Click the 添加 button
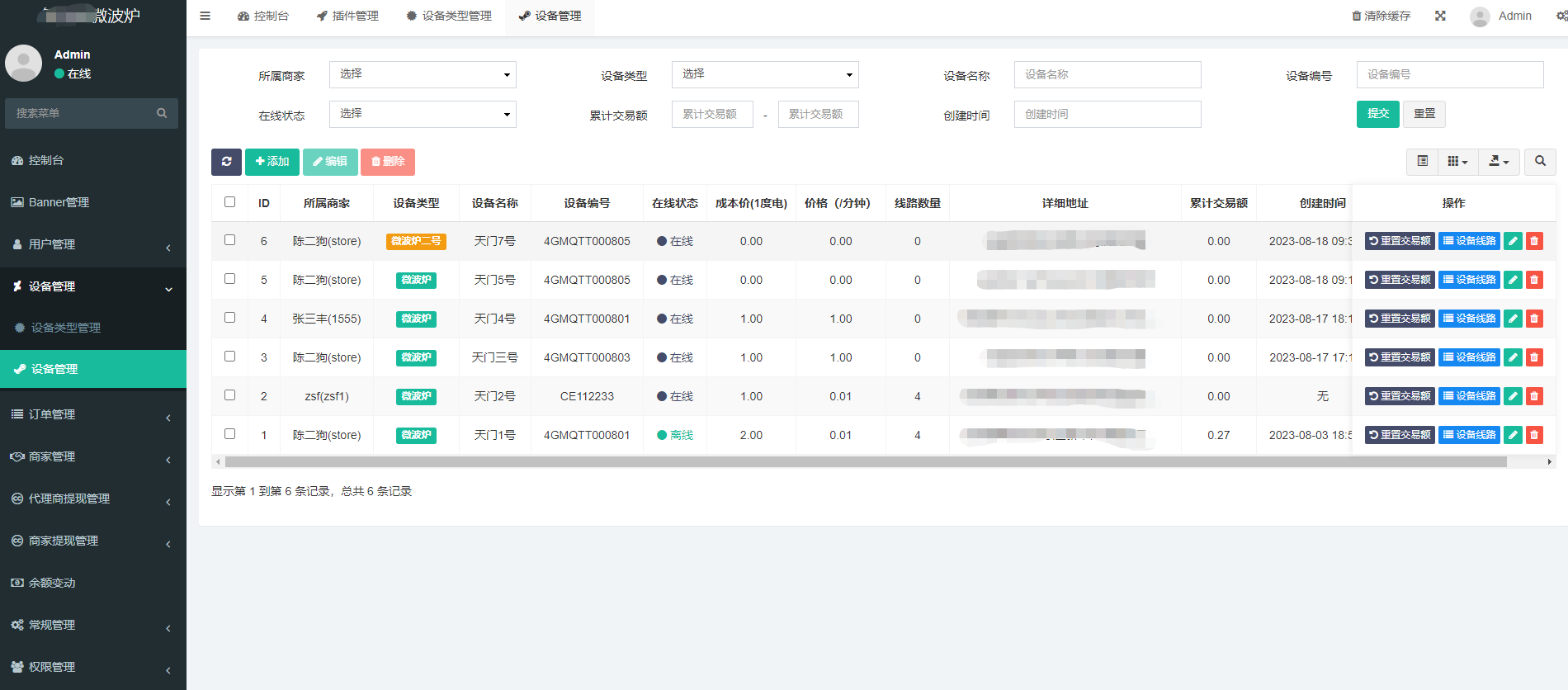Image resolution: width=1568 pixels, height=690 pixels. 272,162
